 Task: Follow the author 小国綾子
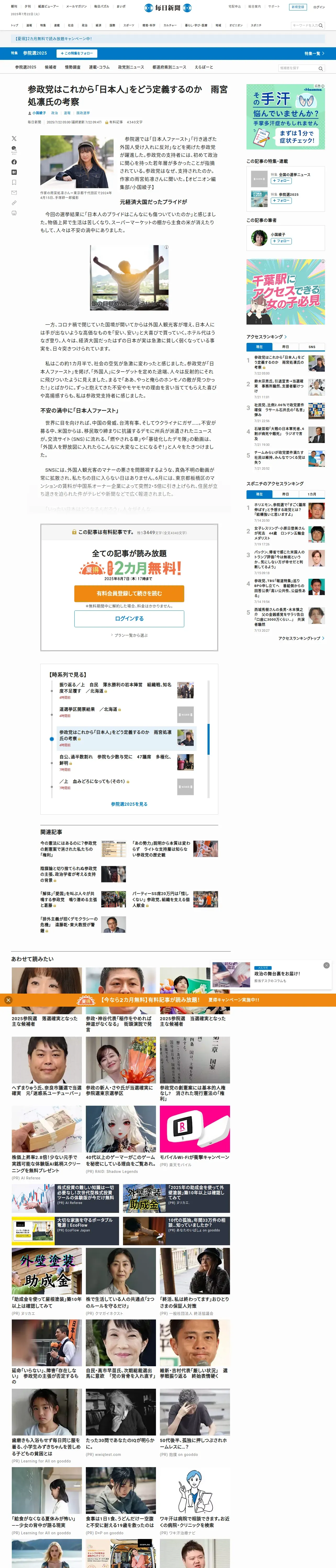tap(281, 241)
